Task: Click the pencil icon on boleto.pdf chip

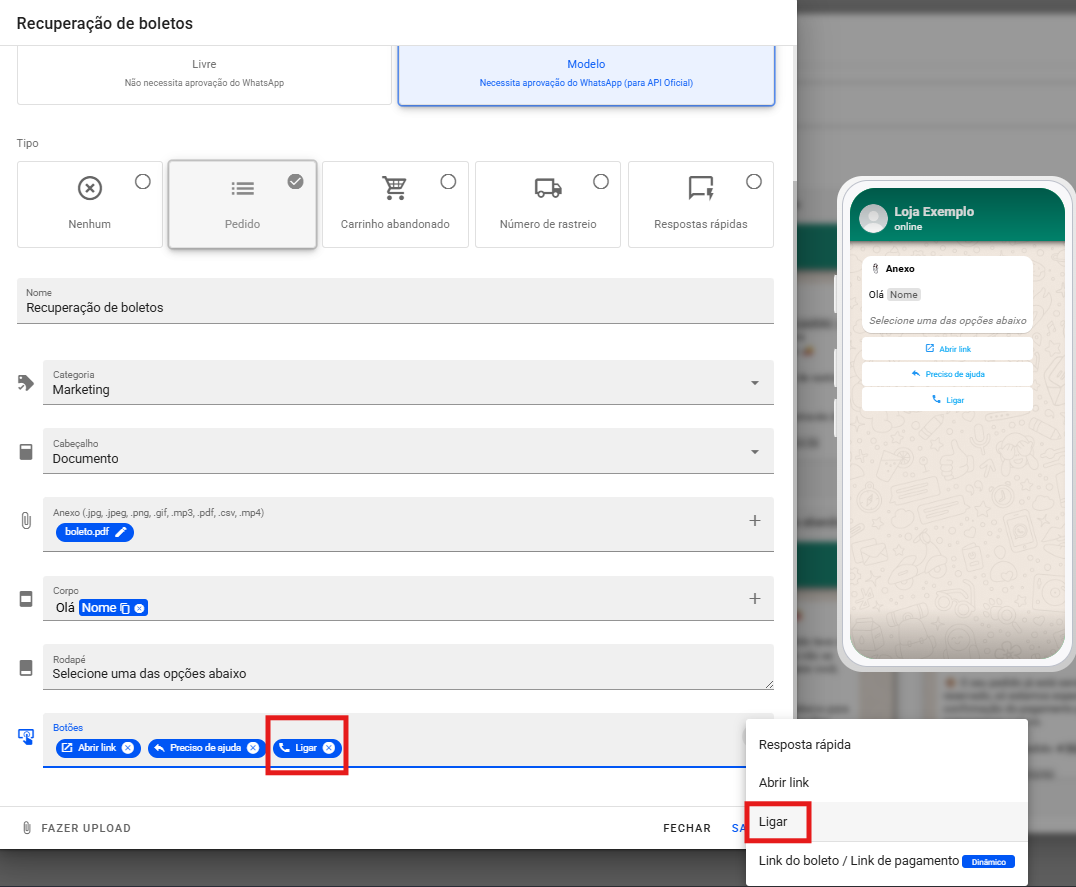Action: (x=121, y=532)
